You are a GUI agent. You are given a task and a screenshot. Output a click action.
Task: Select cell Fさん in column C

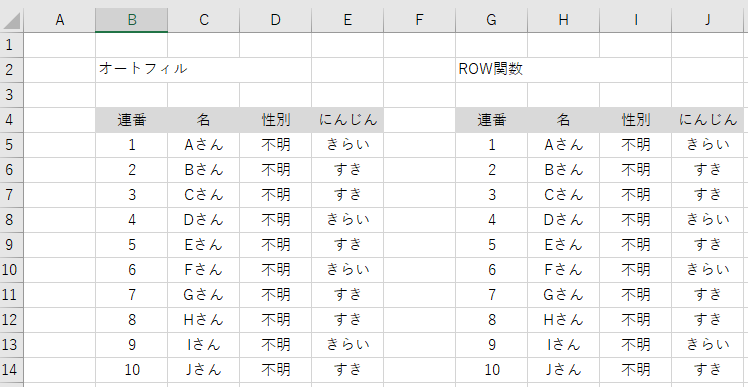click(204, 270)
